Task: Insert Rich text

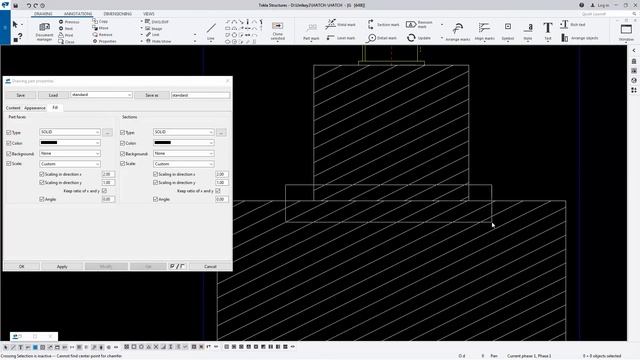Action: click(x=573, y=24)
